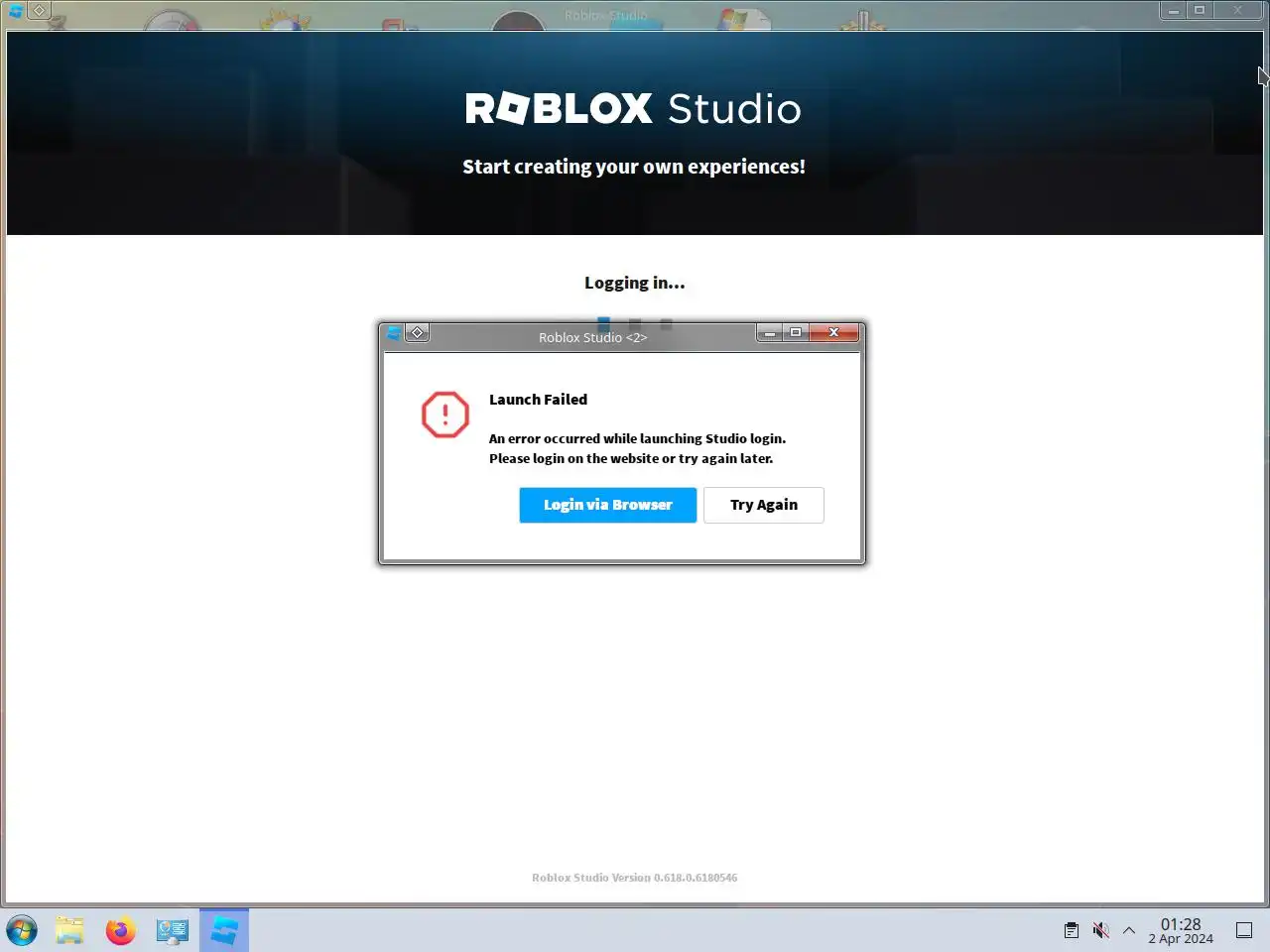Expand the hidden system tray icons arrow
Screen dimensions: 1270x952
click(x=1129, y=930)
